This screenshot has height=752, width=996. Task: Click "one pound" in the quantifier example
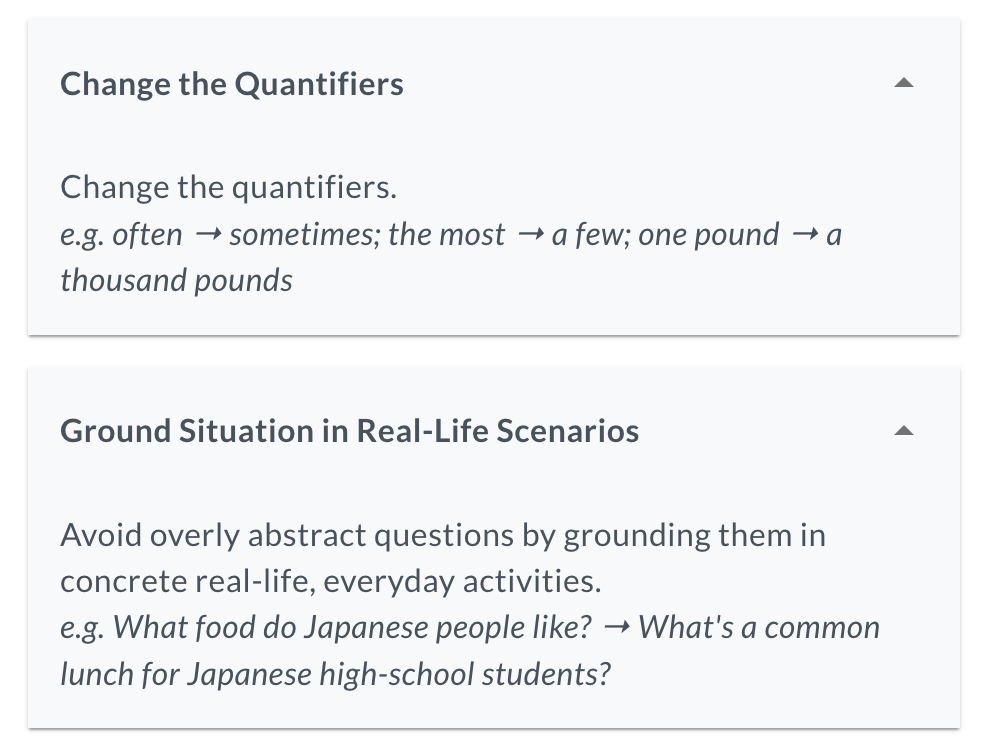click(708, 235)
